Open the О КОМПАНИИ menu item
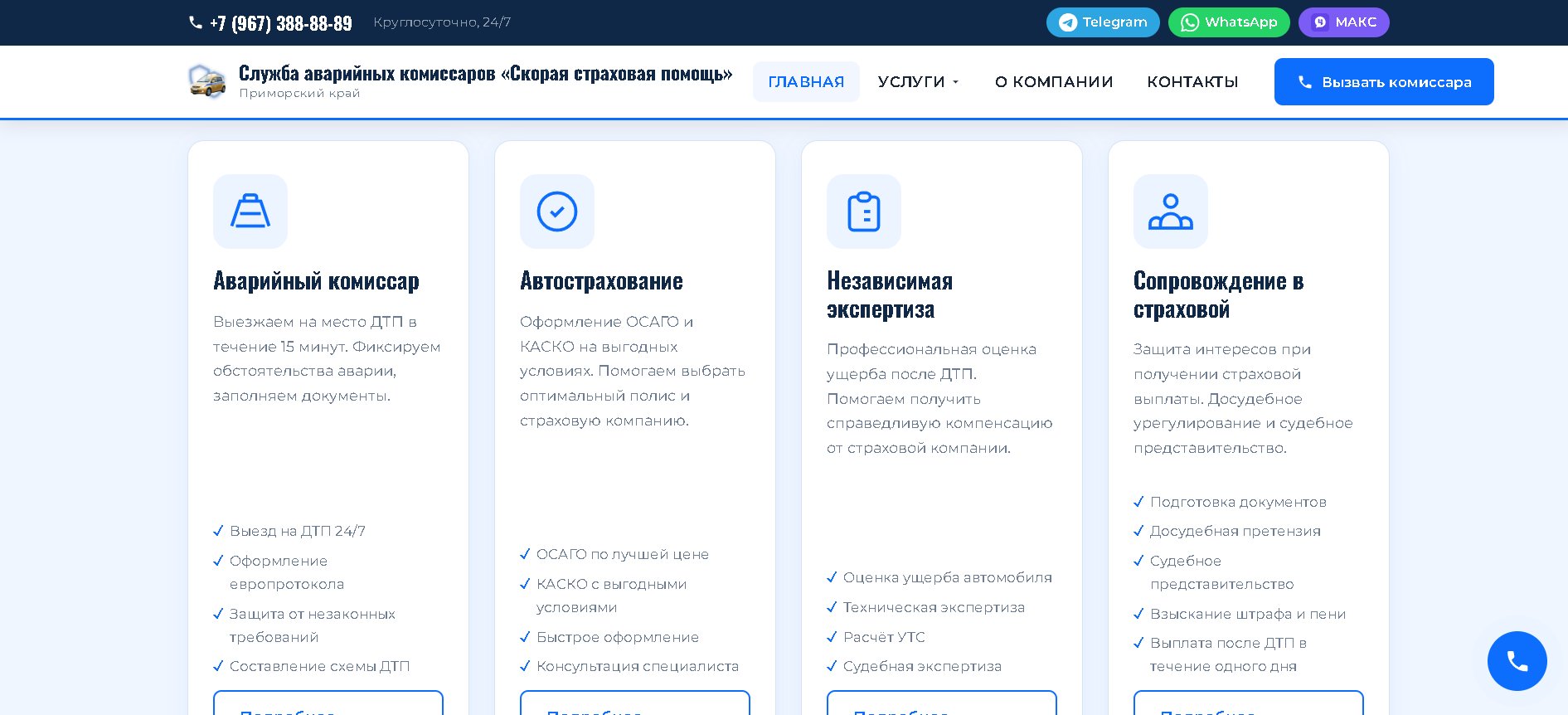 click(x=1054, y=81)
